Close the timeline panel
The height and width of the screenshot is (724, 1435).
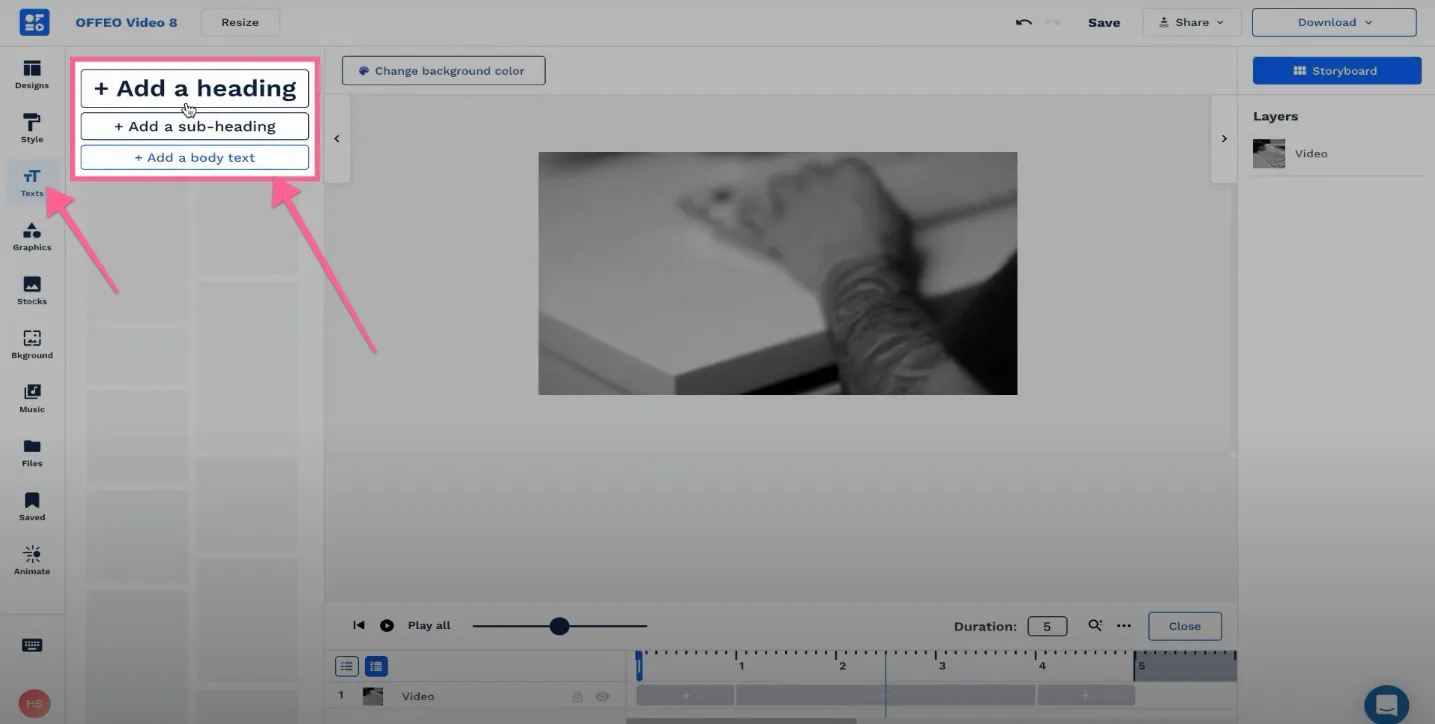tap(1185, 626)
